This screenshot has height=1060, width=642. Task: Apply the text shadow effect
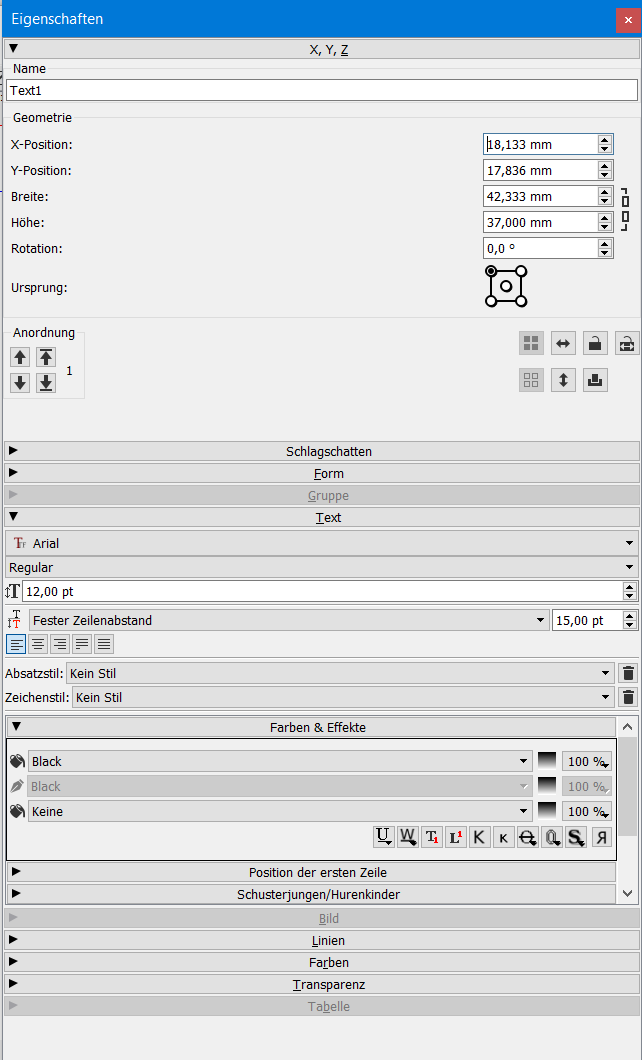pyautogui.click(x=576, y=837)
